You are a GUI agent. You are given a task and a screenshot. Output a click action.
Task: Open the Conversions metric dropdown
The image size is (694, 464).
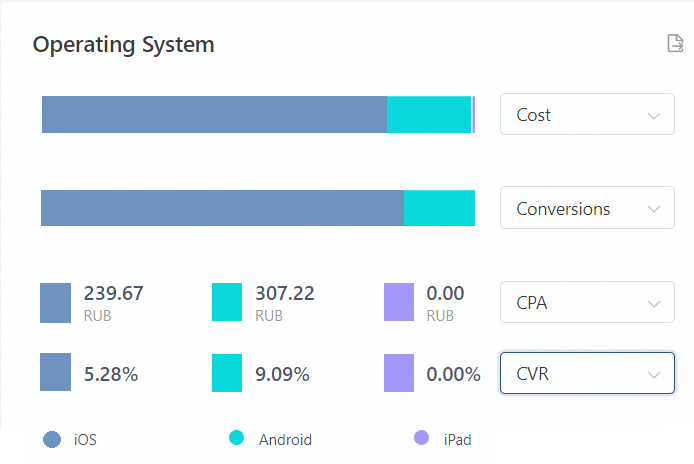587,209
